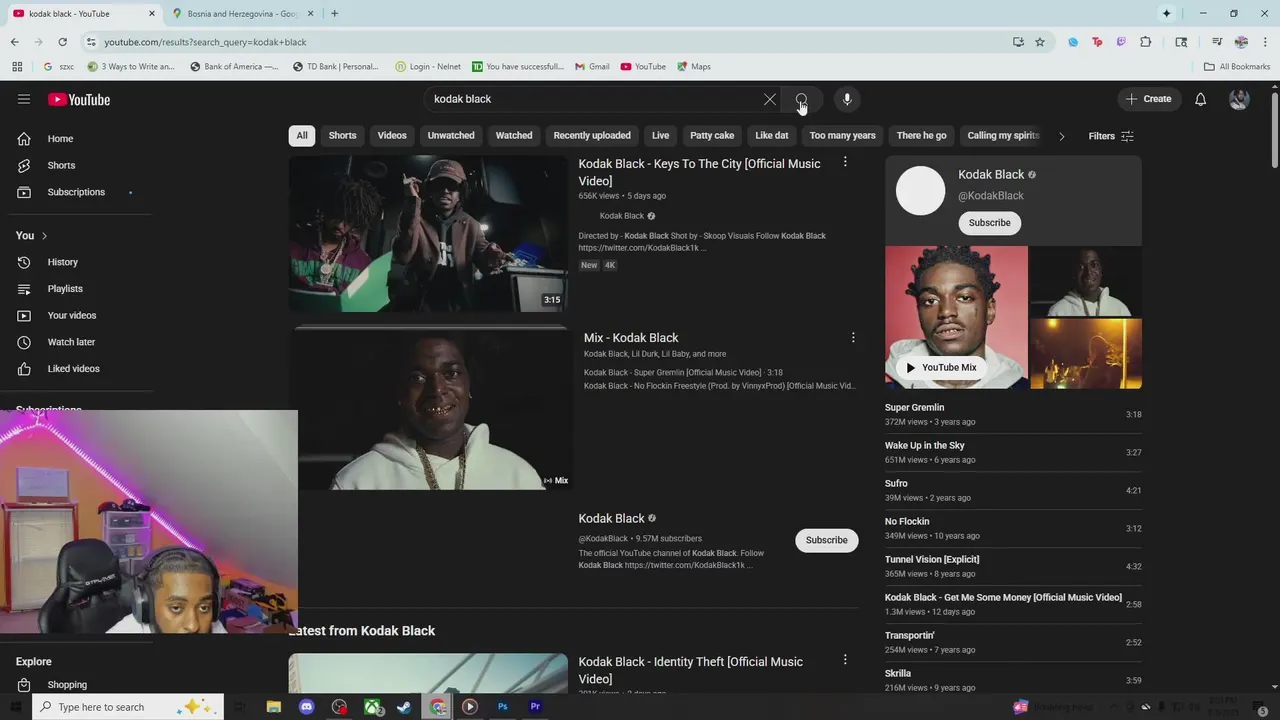
Task: Select the Unwatched filter chip
Action: pyautogui.click(x=451, y=136)
